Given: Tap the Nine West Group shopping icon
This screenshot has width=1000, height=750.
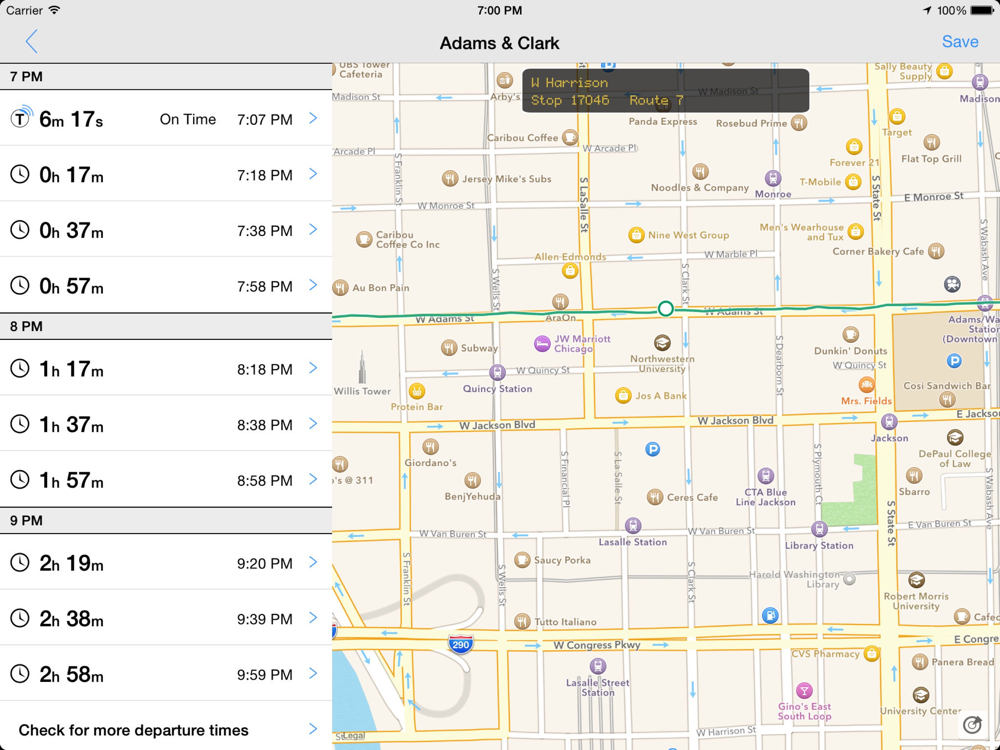Looking at the screenshot, I should [636, 235].
